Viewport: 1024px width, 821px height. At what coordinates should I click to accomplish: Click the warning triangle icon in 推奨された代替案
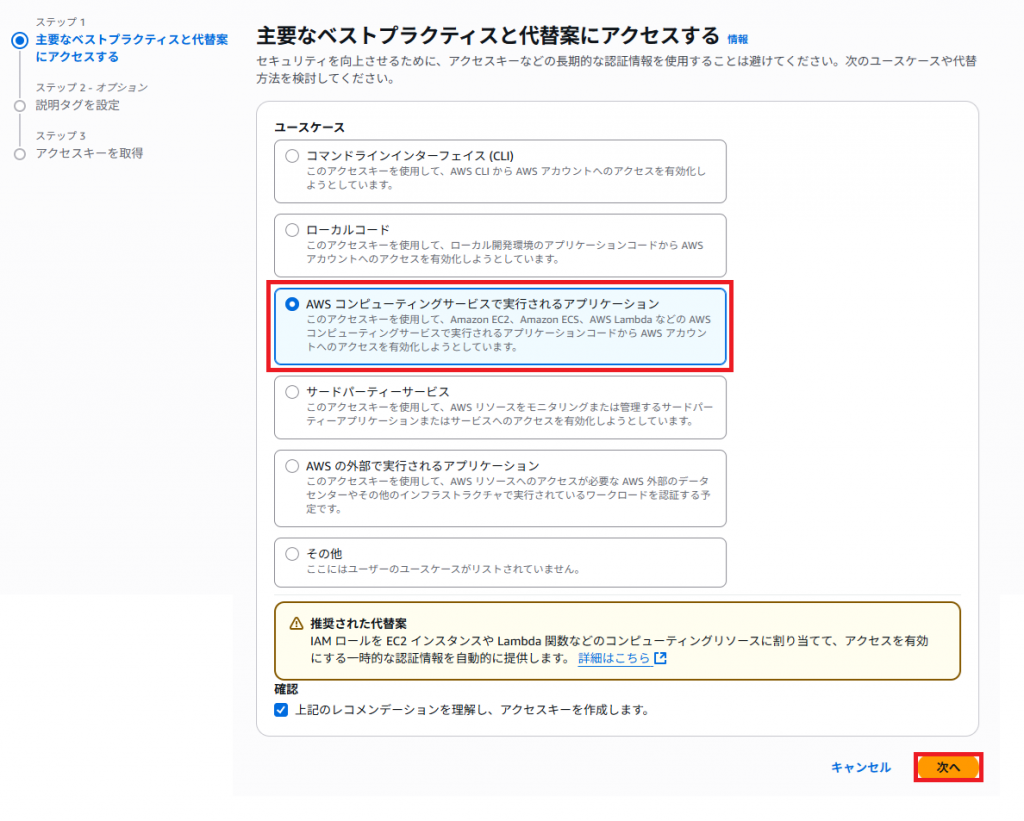point(296,623)
